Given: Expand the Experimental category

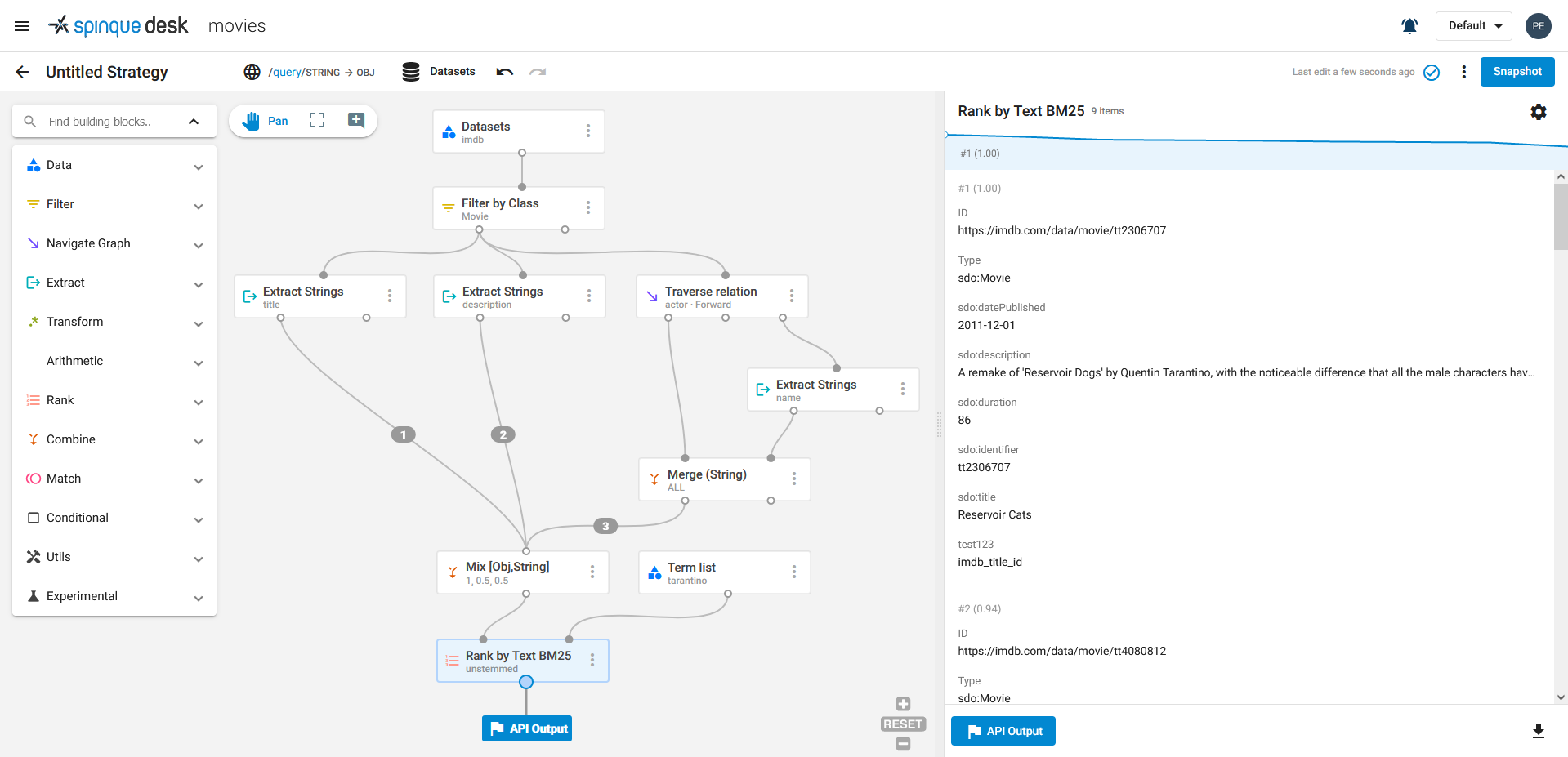Looking at the screenshot, I should [x=114, y=596].
